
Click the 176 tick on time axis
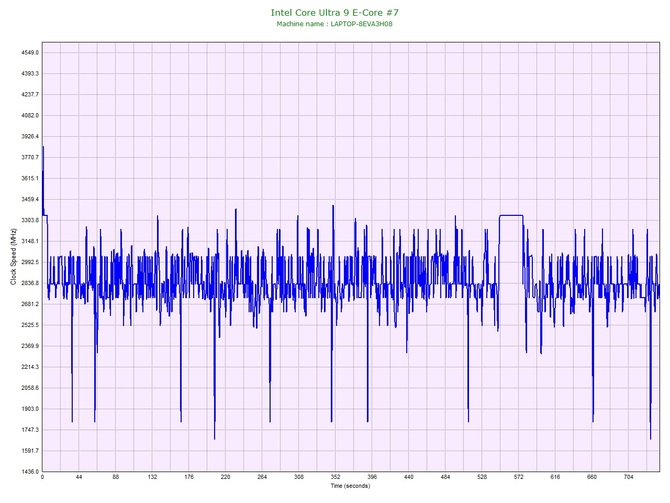pyautogui.click(x=189, y=477)
